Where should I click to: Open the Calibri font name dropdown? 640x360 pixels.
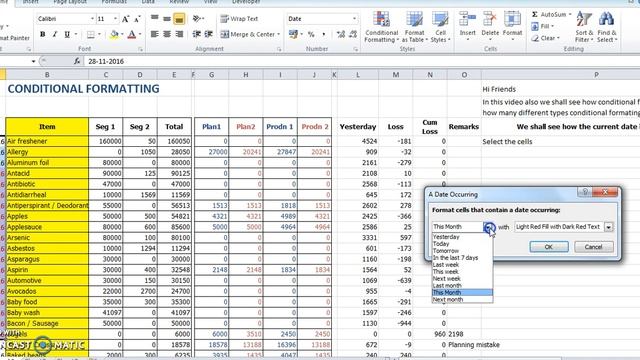tap(92, 19)
